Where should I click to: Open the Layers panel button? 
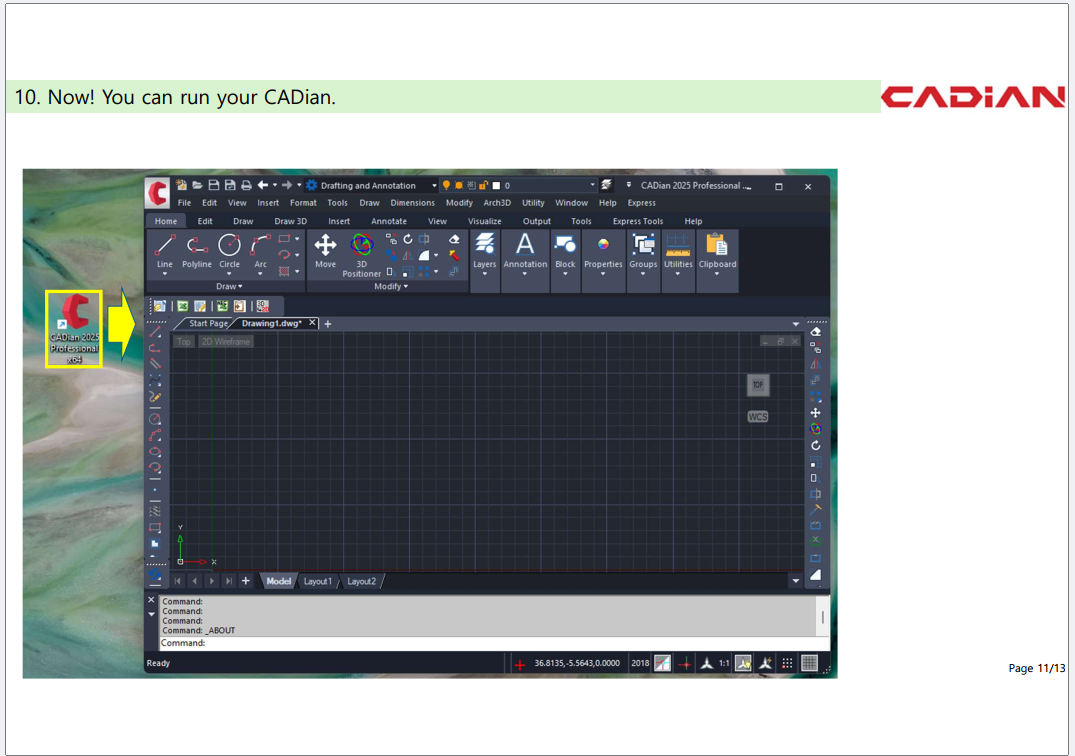(484, 250)
